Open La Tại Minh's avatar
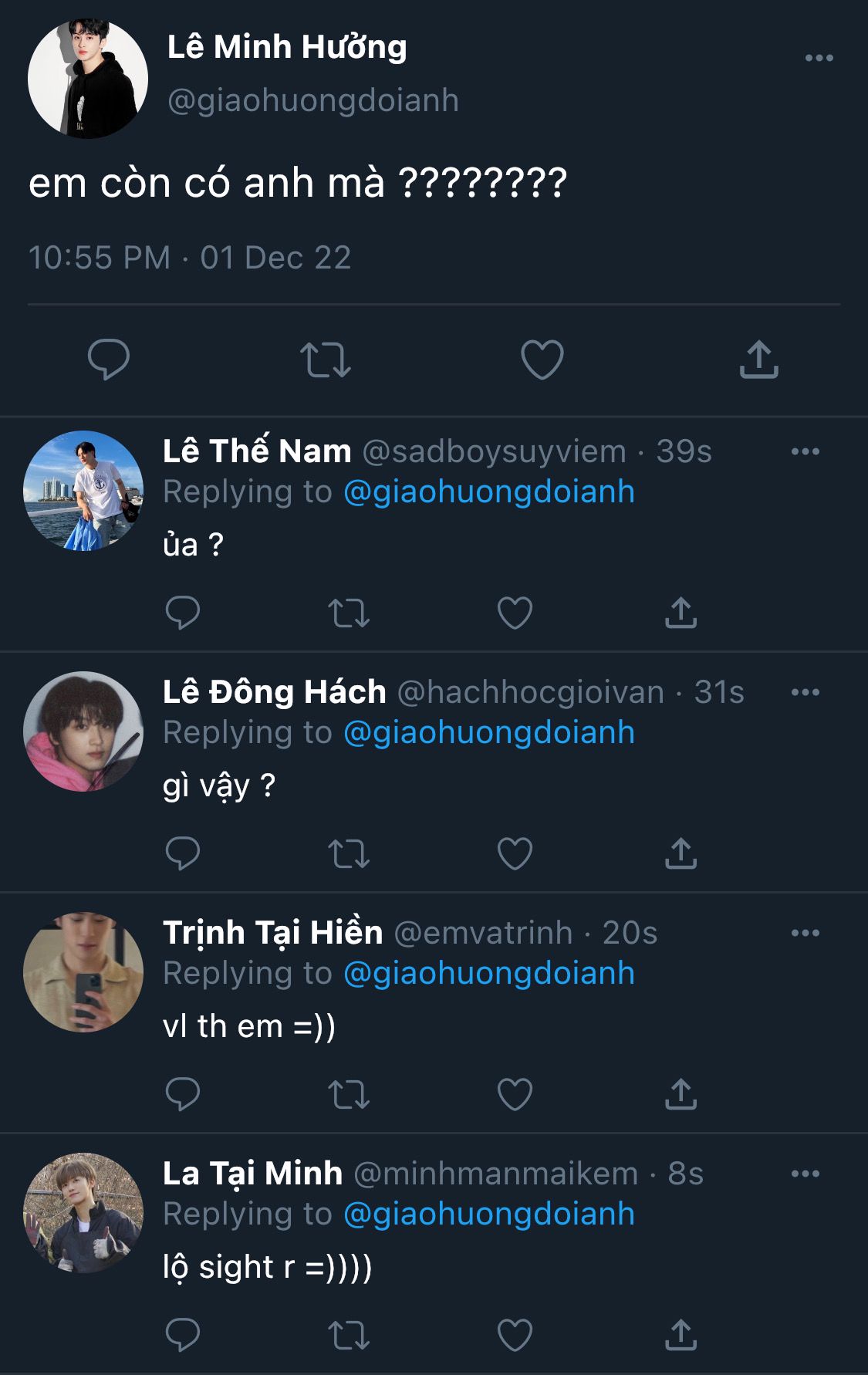Screen dimensions: 868x1375 (x=83, y=1213)
